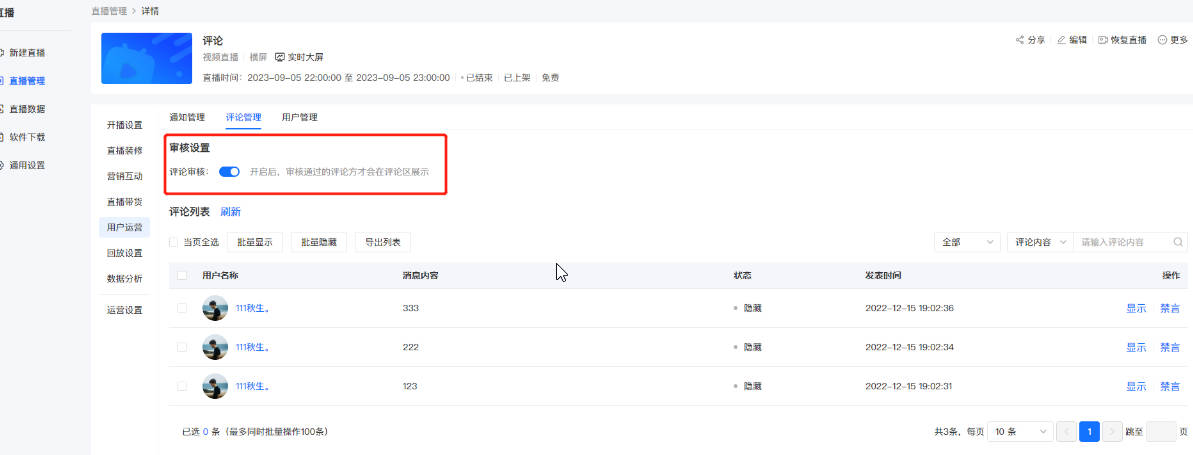Click the 状态 column header
The image size is (1193, 455).
coord(742,275)
